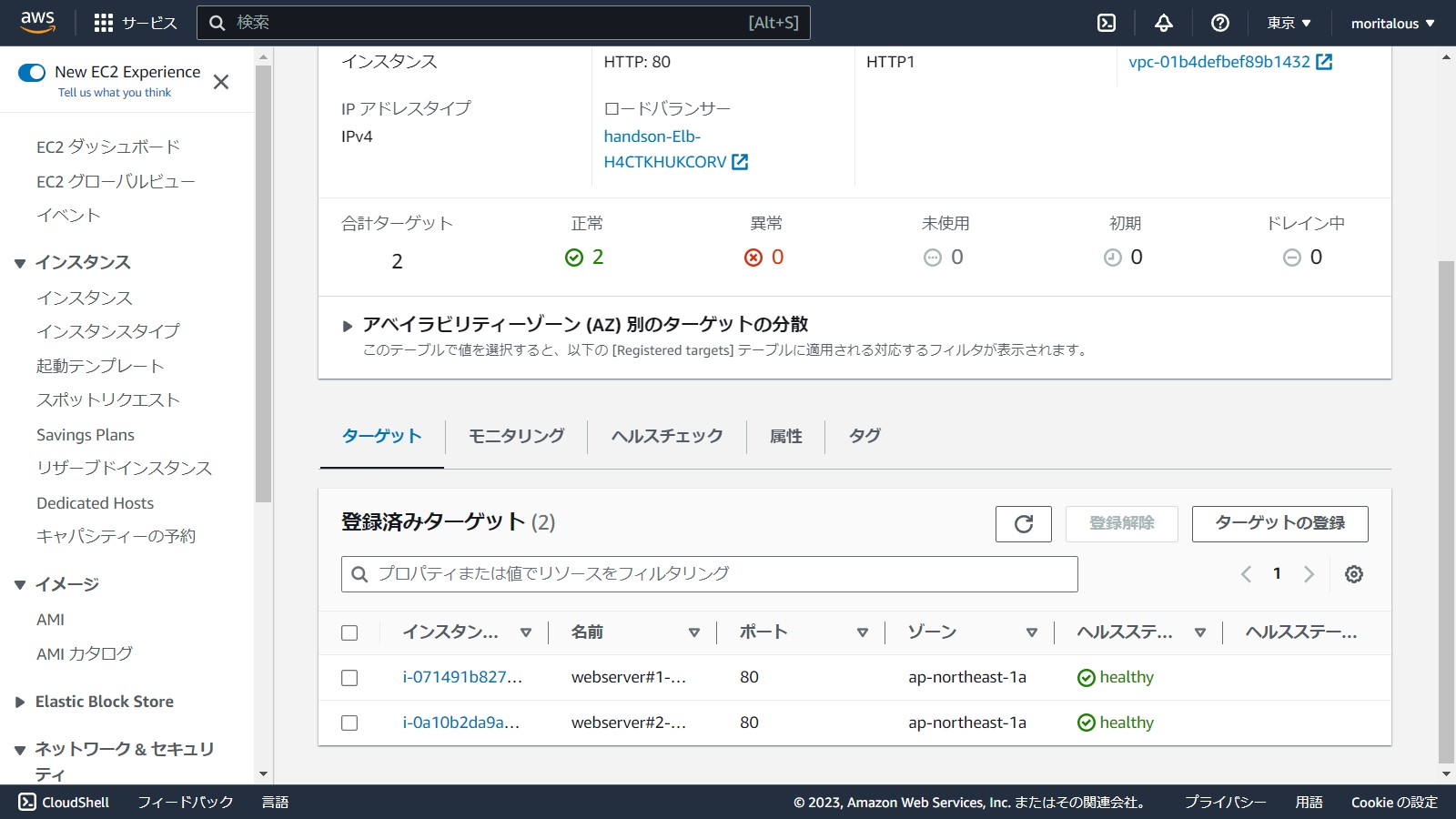
Task: Check the webserver#1 target row checkbox
Action: (x=349, y=678)
